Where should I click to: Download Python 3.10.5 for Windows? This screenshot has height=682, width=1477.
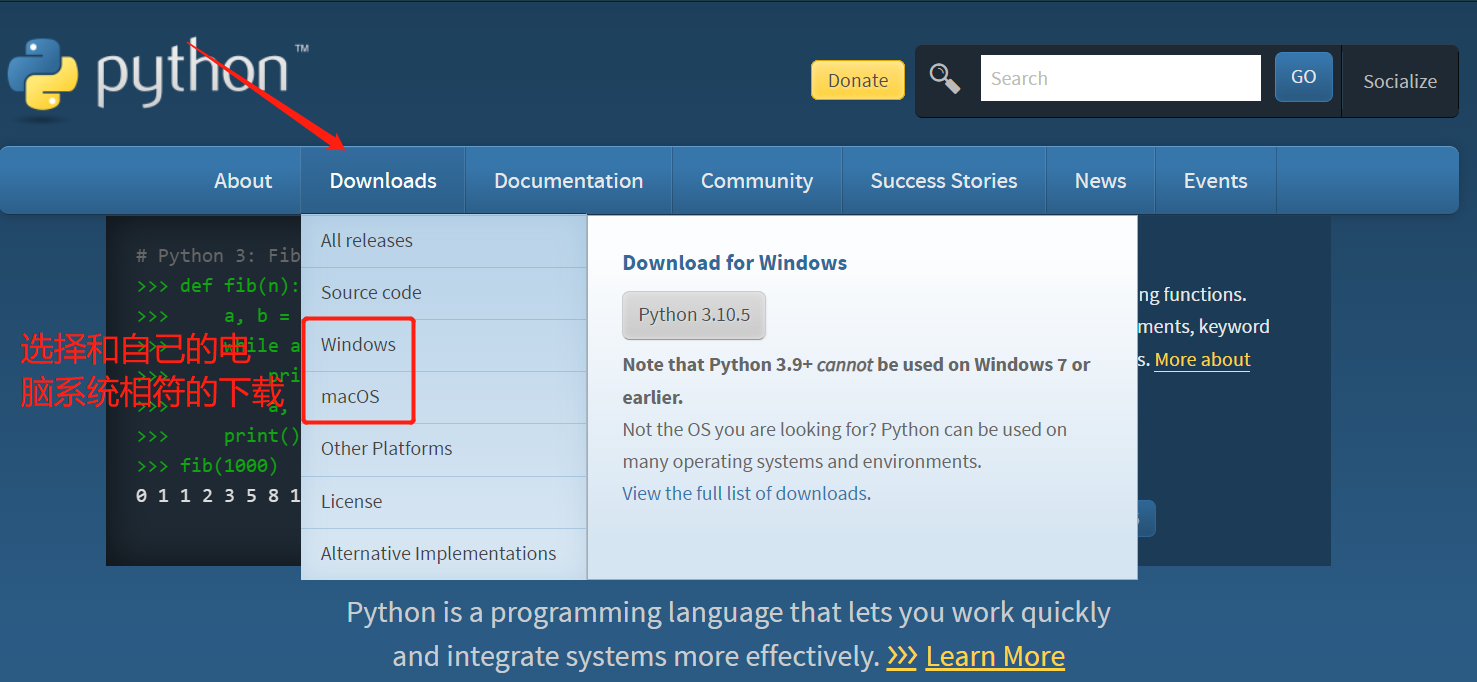coord(694,315)
